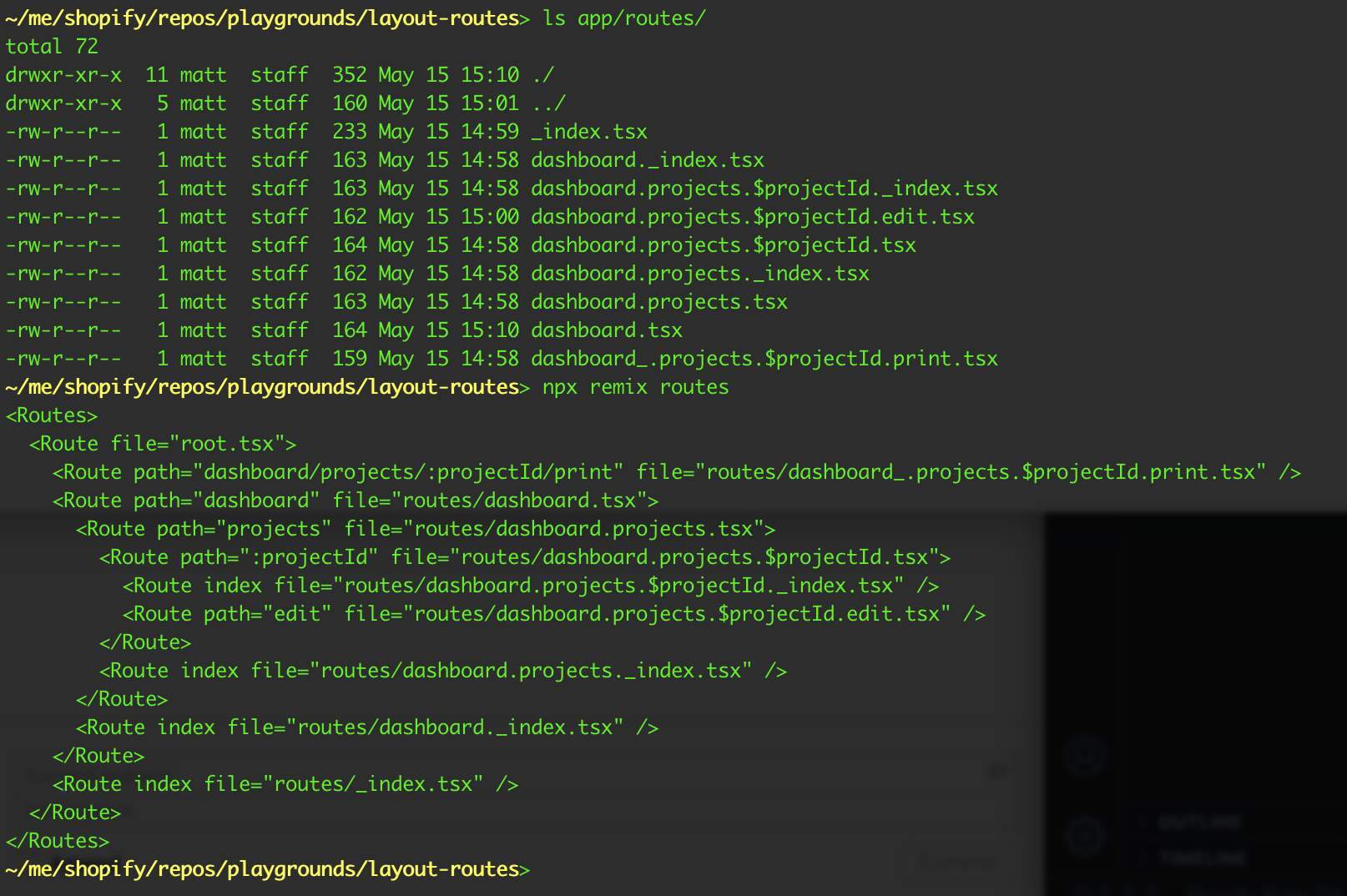Screen dimensions: 1347x896
Task: Click the edit path Route line
Action: (x=553, y=613)
